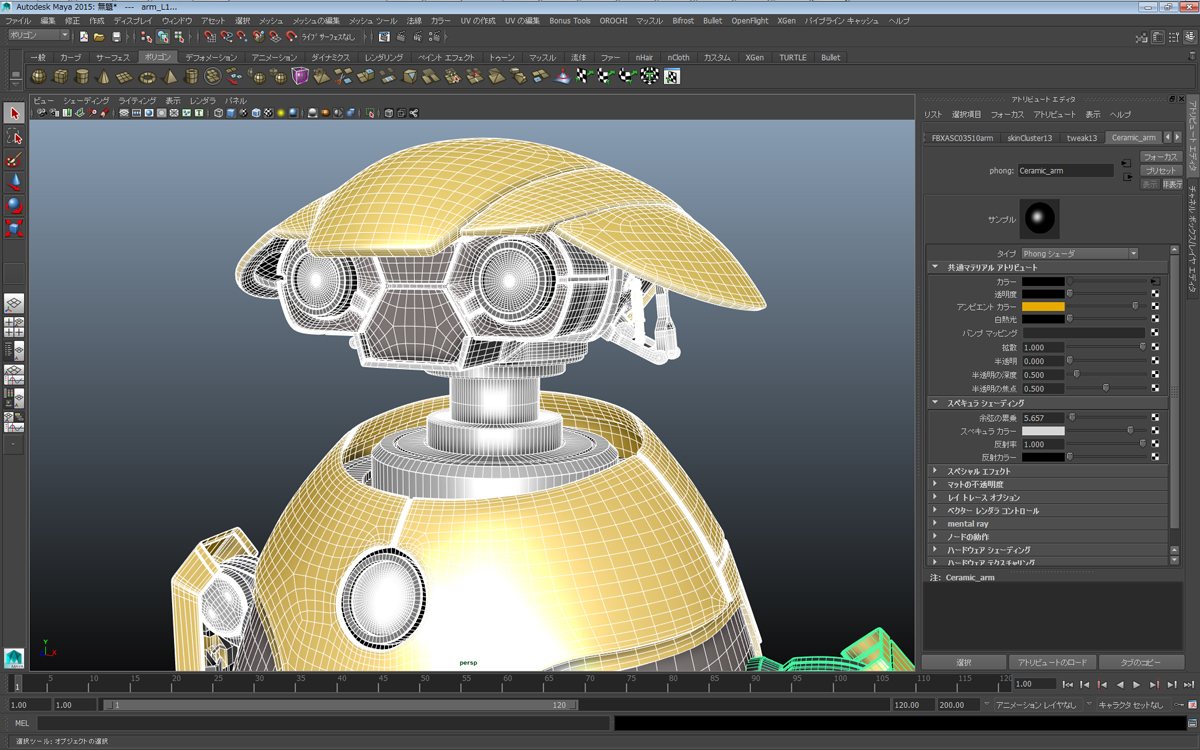The height and width of the screenshot is (750, 1200).
Task: Open the Phong シェーダ type dropdown
Action: point(1080,254)
